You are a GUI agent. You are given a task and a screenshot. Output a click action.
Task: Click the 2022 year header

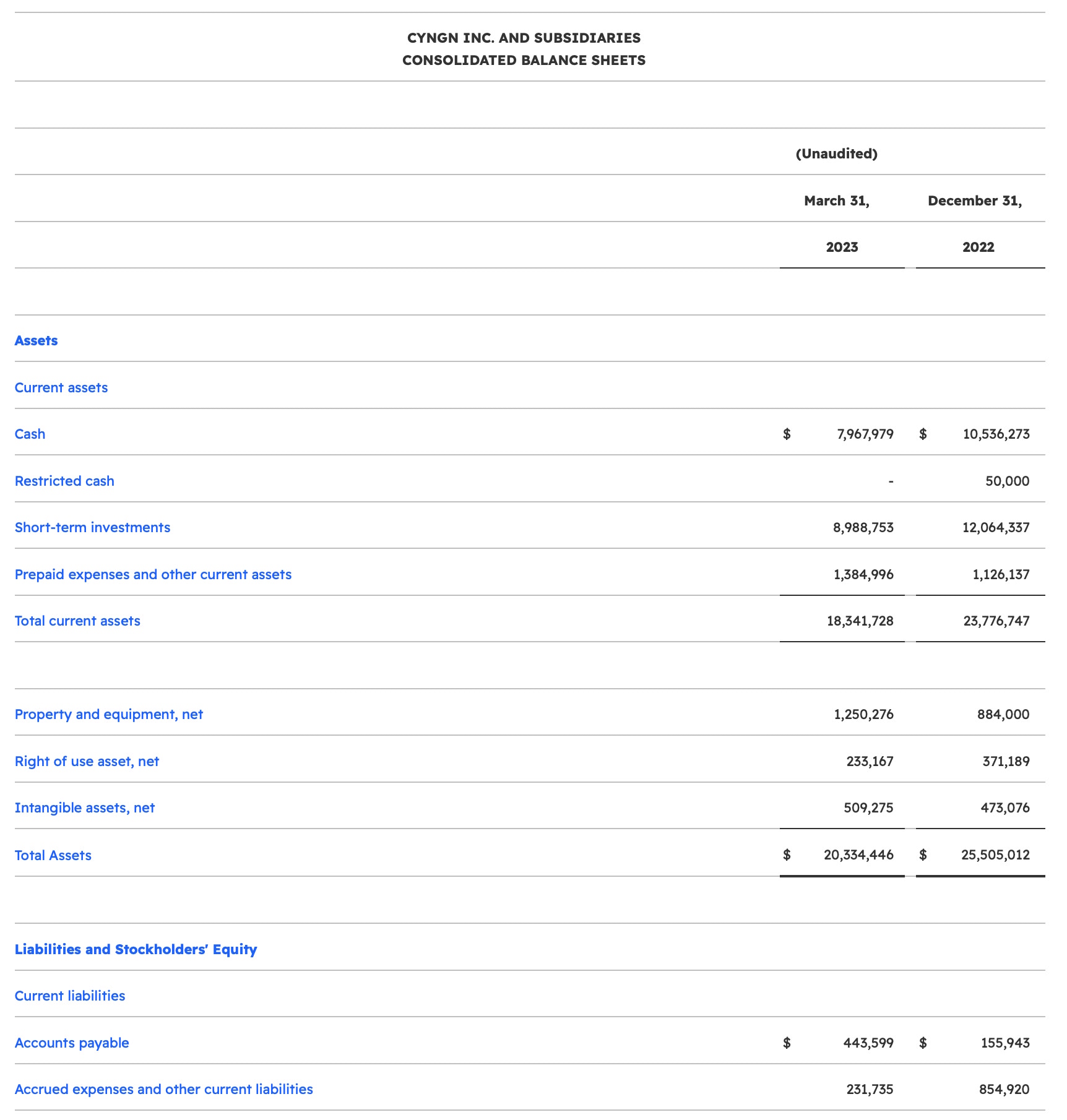(978, 248)
